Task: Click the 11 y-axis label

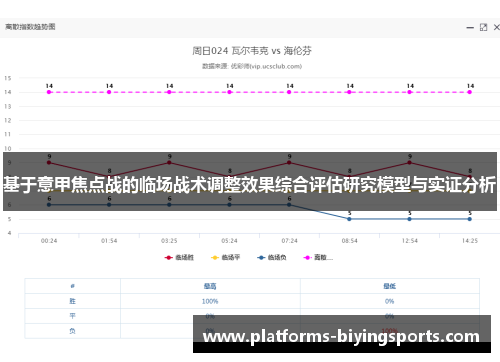Action: pyautogui.click(x=8, y=134)
